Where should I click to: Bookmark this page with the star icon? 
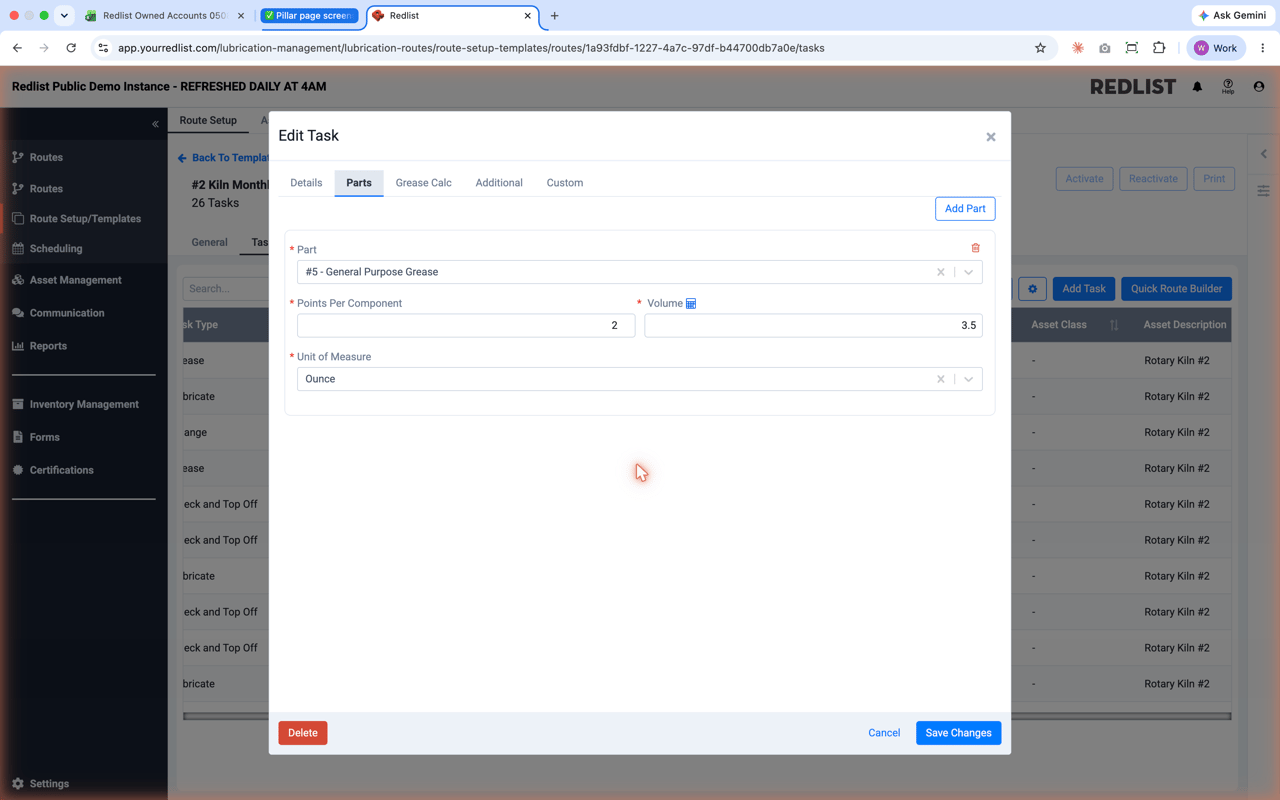1040,48
